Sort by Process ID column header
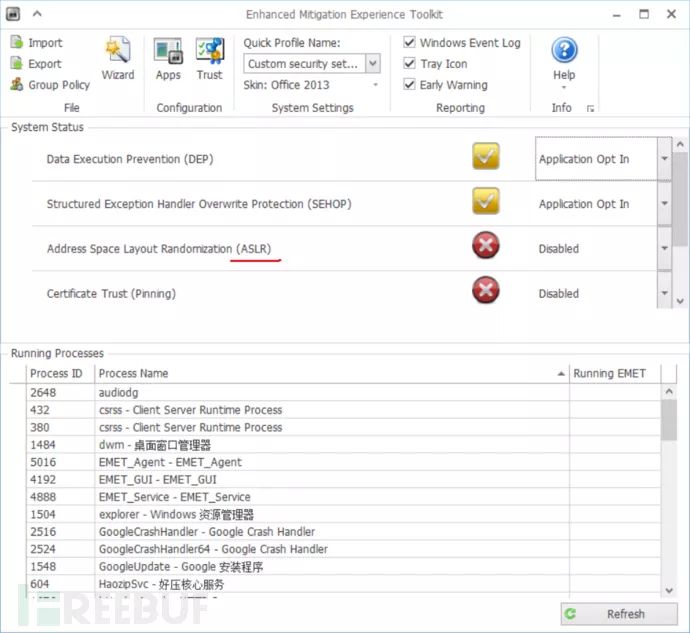This screenshot has width=690, height=633. tap(60, 373)
